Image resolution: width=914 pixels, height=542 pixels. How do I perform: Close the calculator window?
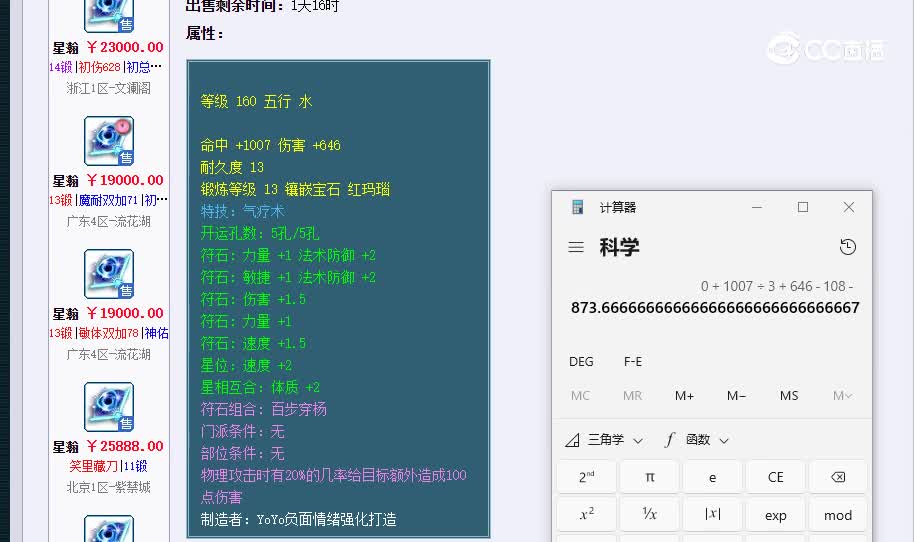coord(849,207)
